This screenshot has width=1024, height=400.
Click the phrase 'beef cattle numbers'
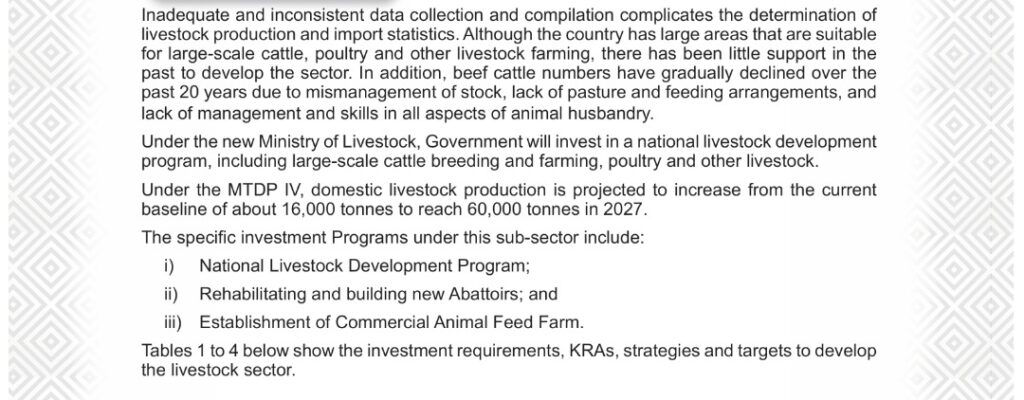click(x=522, y=74)
